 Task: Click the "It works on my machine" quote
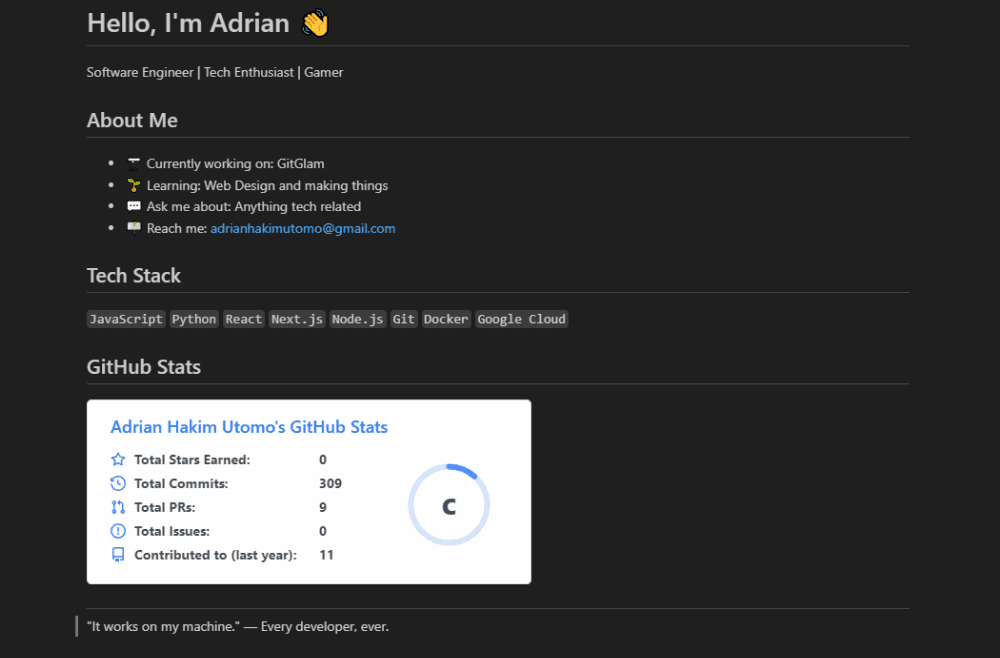coord(238,627)
